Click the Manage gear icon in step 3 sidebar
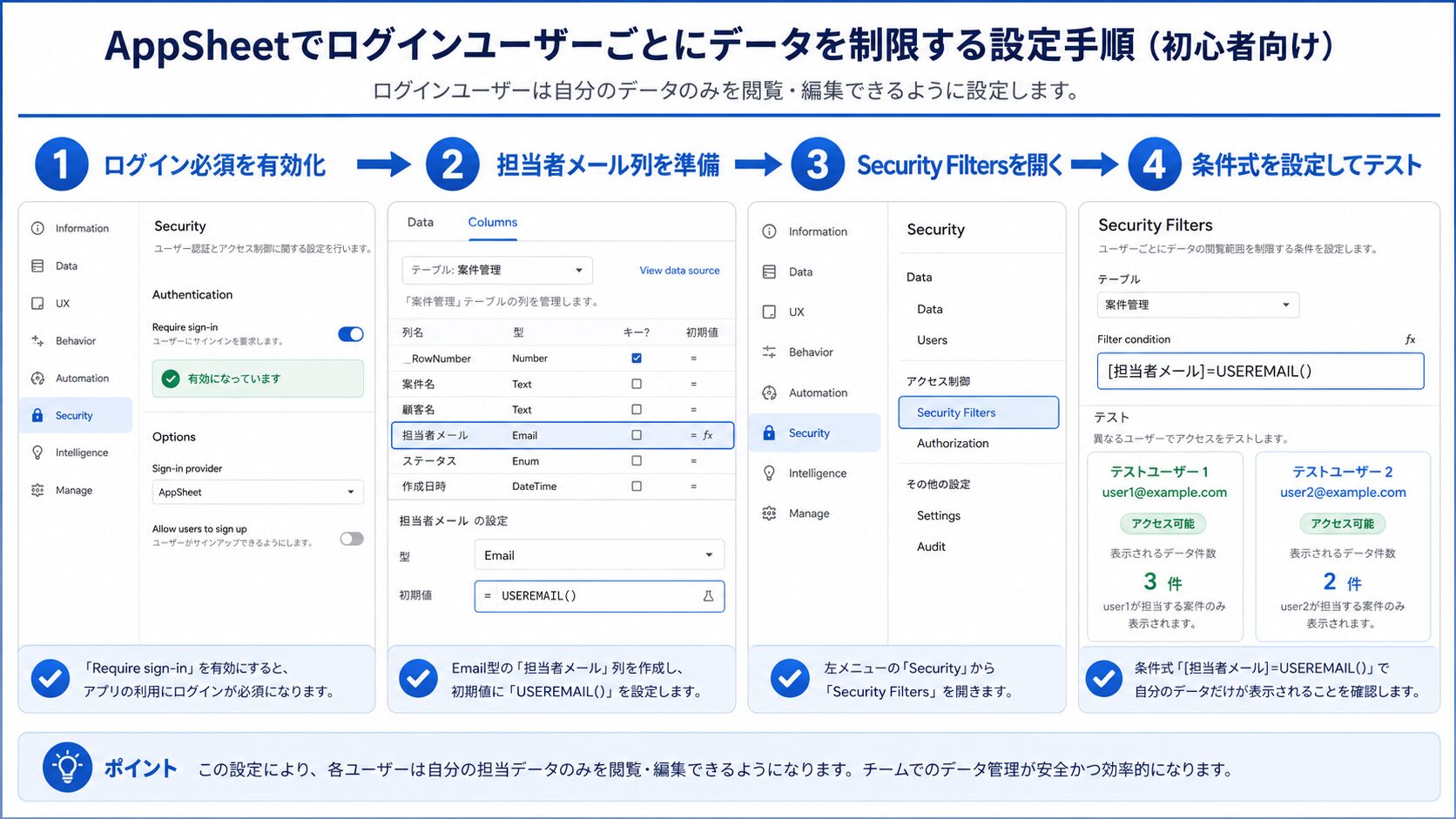Screen dimensions: 1456x819 [x=769, y=514]
